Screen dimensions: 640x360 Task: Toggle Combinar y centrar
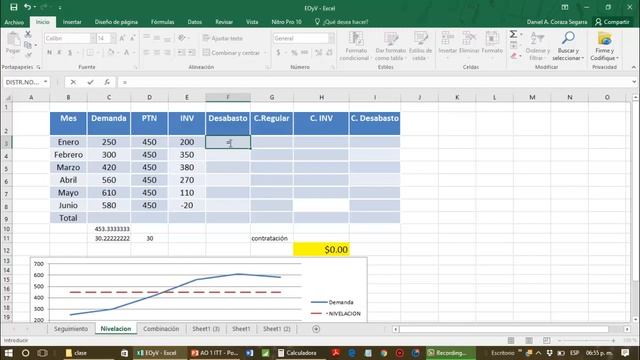click(231, 53)
